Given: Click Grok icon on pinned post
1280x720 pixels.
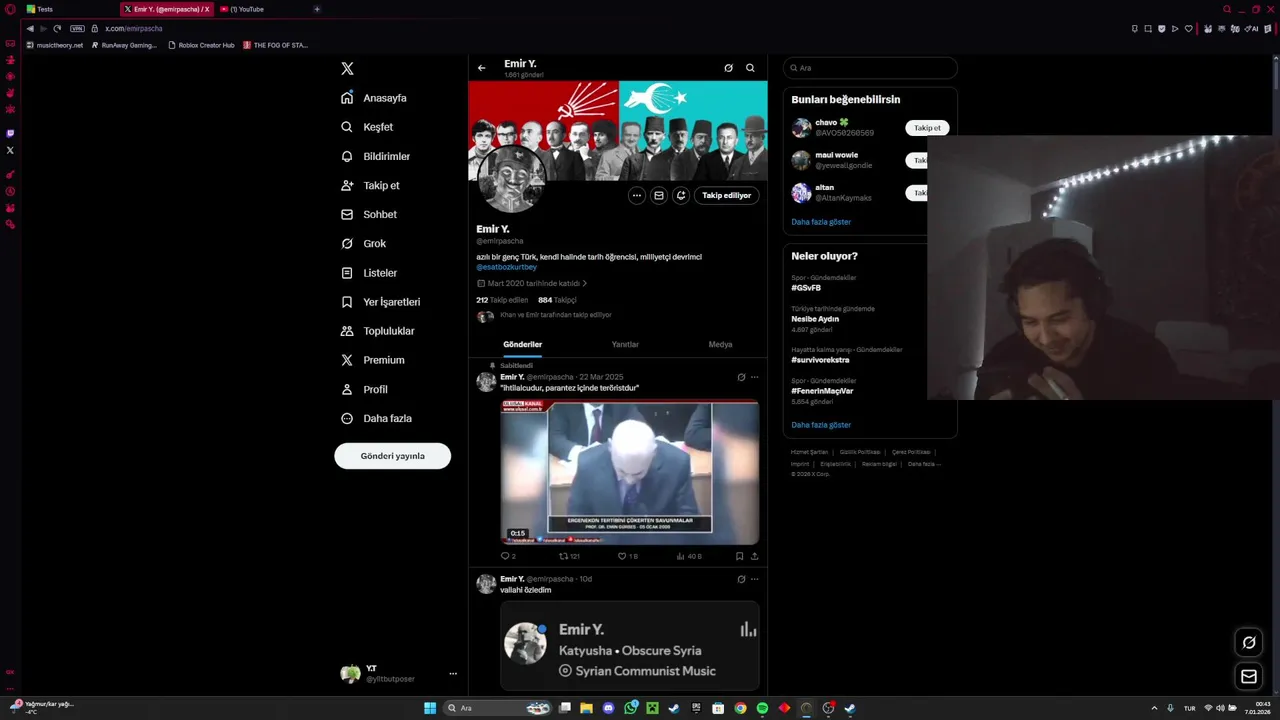Looking at the screenshot, I should coord(741,377).
